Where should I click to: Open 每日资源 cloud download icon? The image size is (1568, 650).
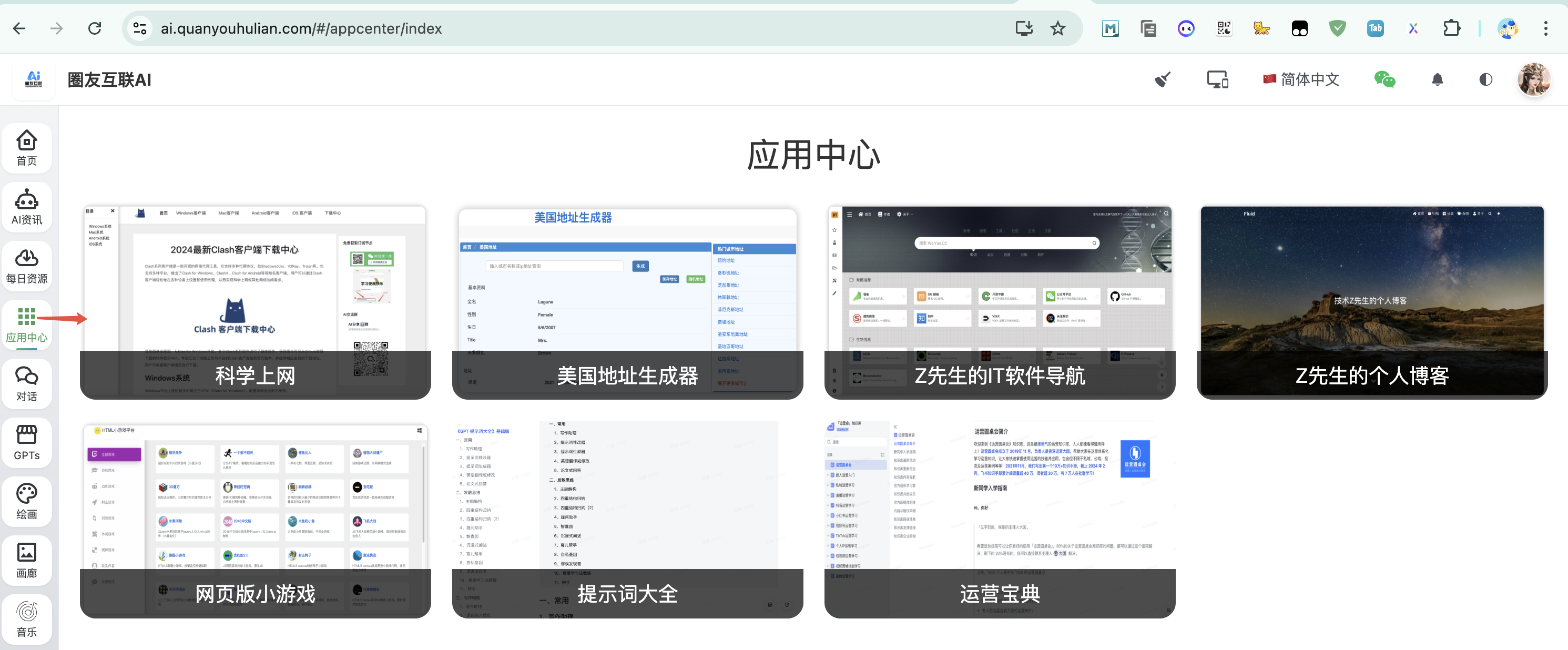tap(26, 266)
